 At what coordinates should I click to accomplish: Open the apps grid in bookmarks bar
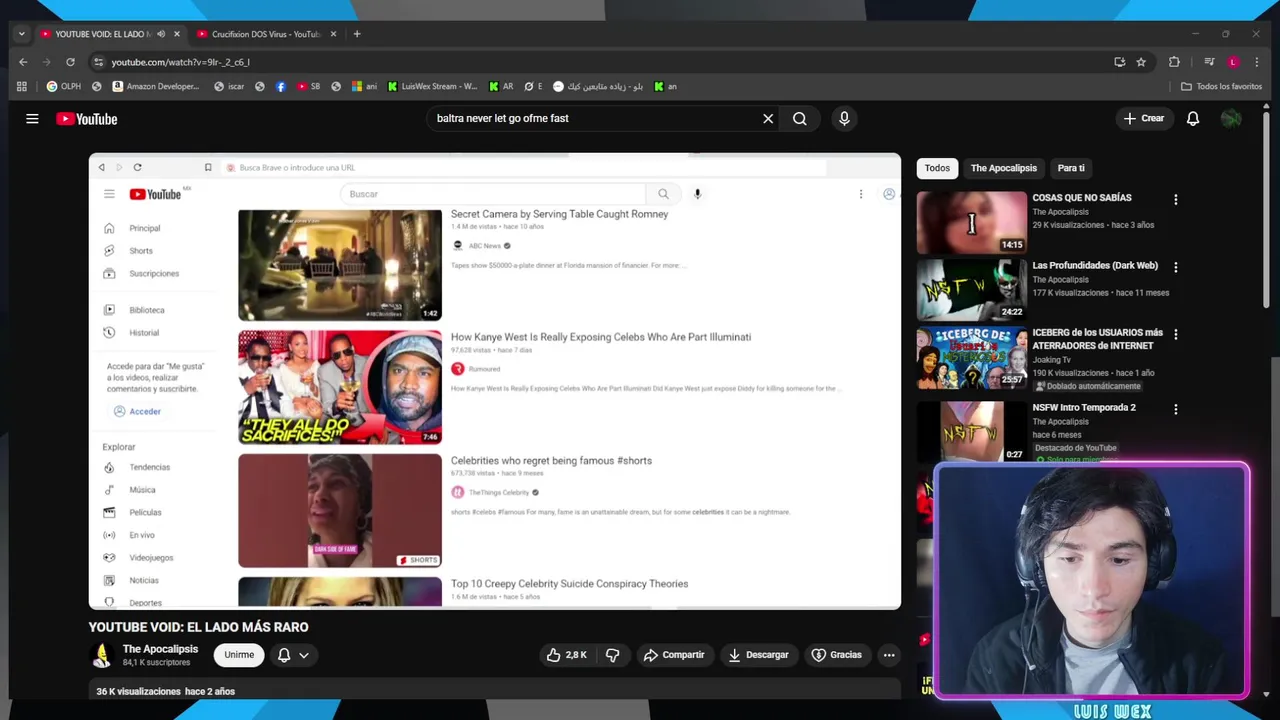pyautogui.click(x=22, y=87)
